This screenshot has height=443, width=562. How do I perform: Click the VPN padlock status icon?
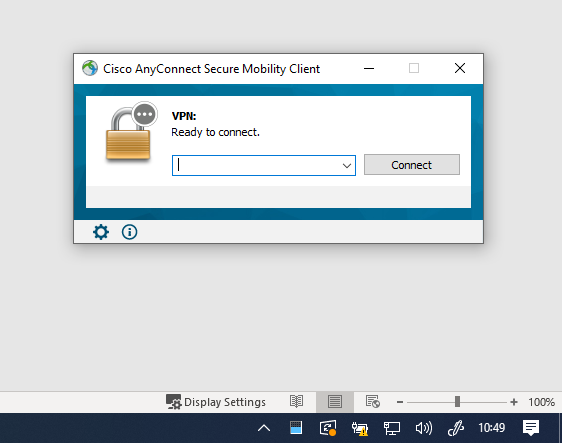click(131, 132)
